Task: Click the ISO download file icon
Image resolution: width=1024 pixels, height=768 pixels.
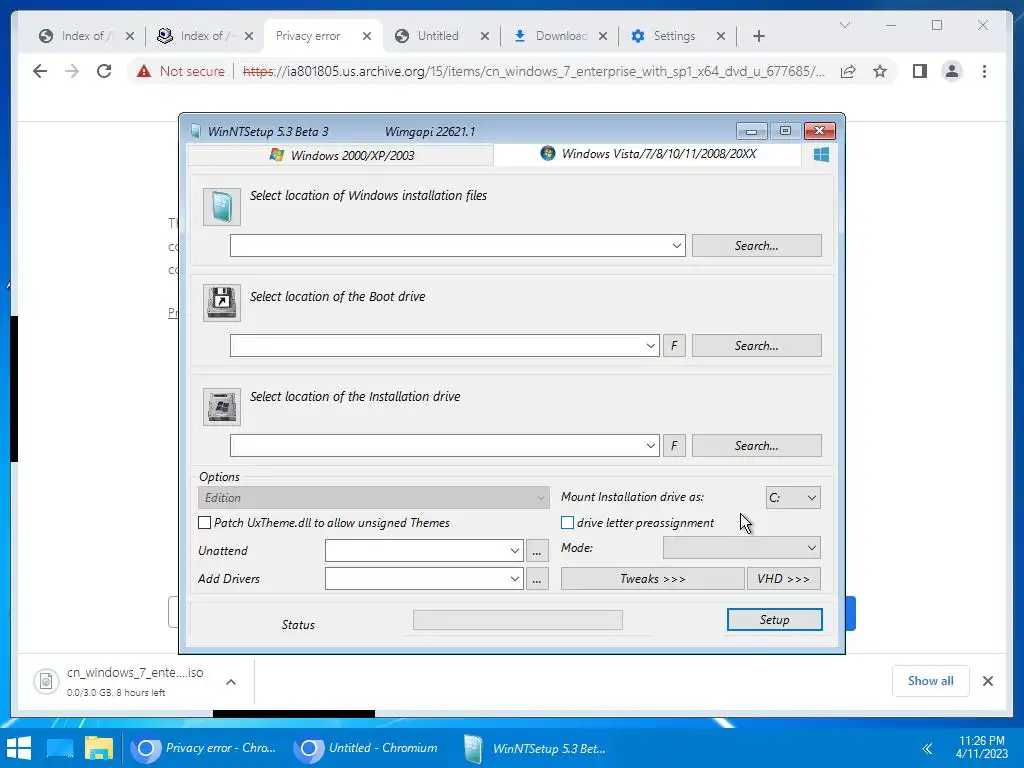Action: tap(46, 681)
